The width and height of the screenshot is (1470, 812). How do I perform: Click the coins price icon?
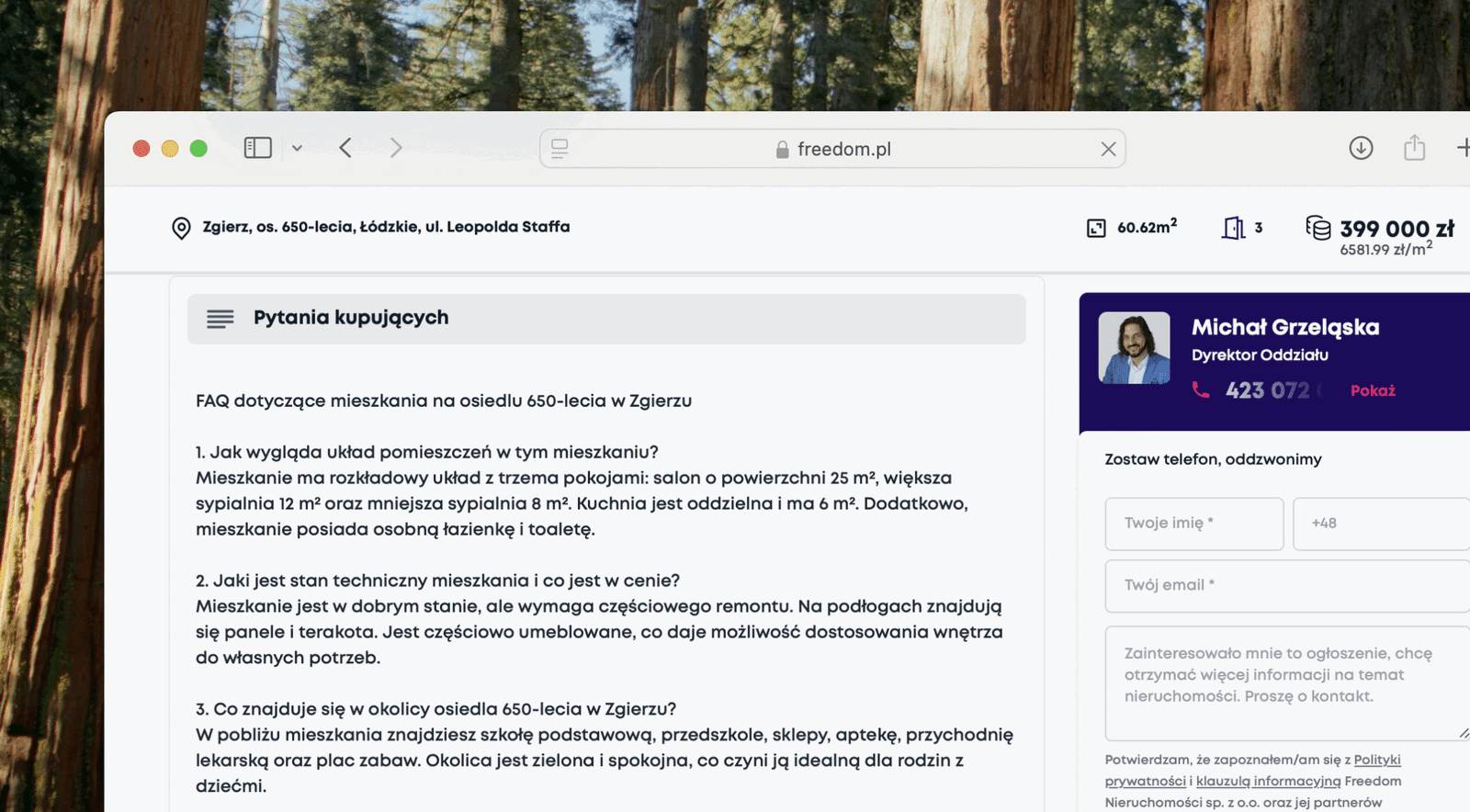click(x=1318, y=228)
